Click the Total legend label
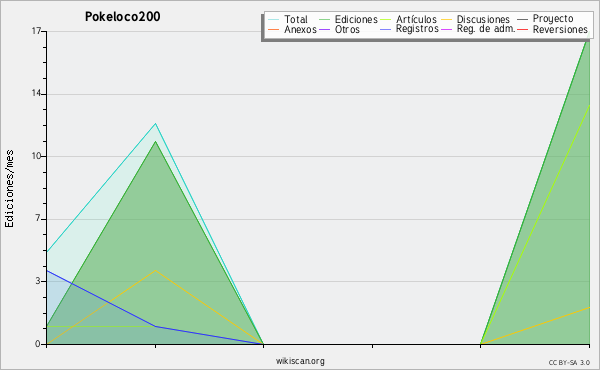Screen dimensions: 600x370 (296, 19)
